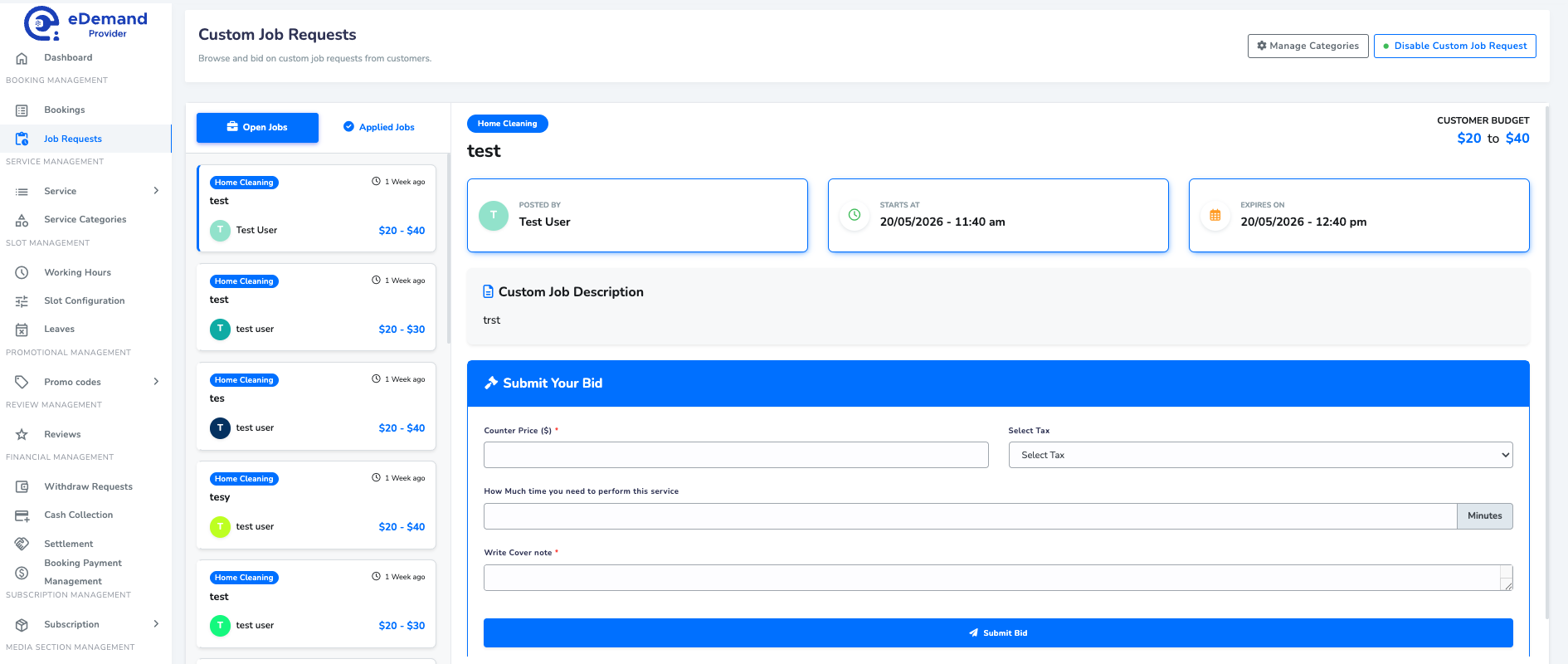Viewport: 1568px width, 664px height.
Task: Click customer budget $20 to $40 text
Action: click(x=1493, y=139)
